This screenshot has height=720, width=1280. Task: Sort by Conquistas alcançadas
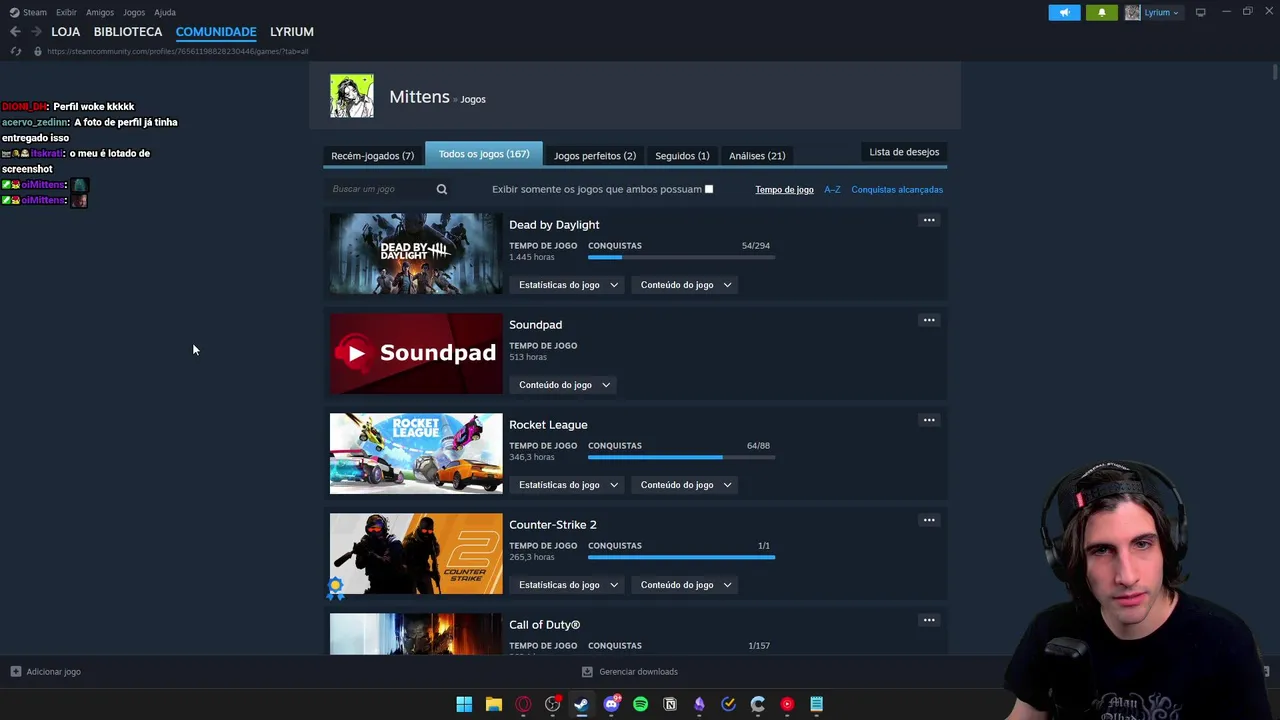coord(897,189)
